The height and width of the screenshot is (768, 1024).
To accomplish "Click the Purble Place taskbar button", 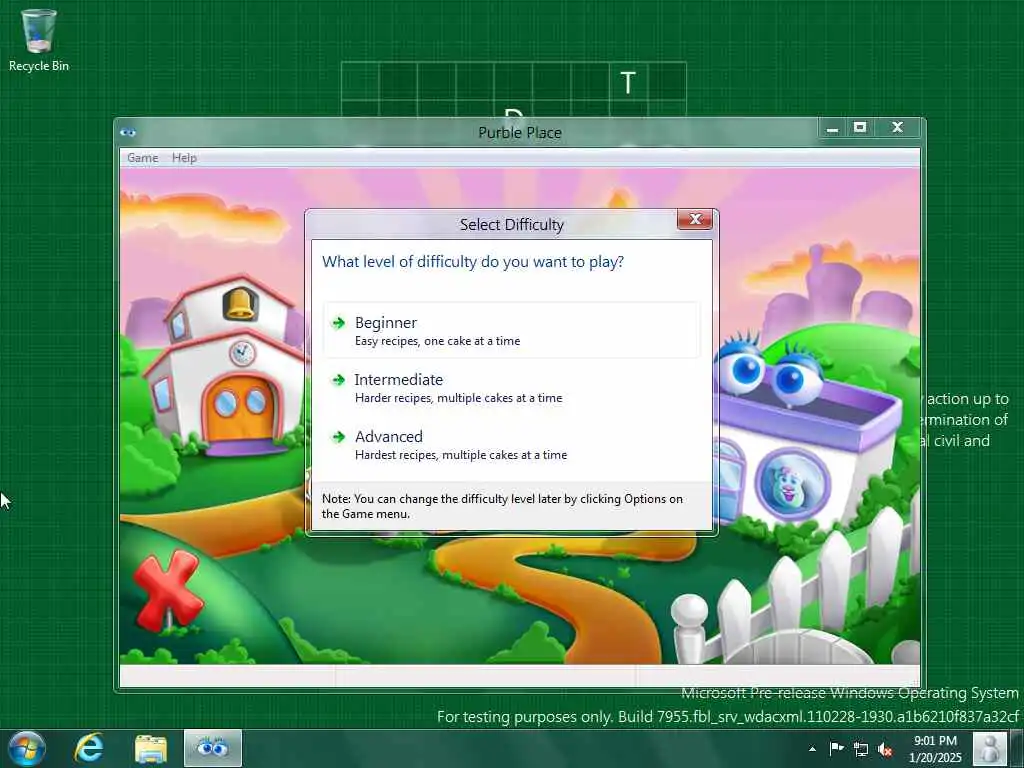I will [x=212, y=748].
